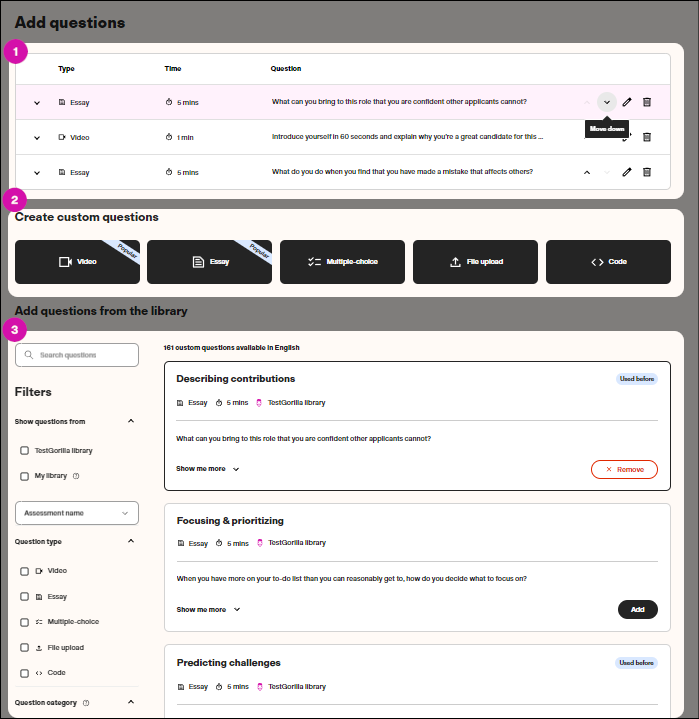
Task: Collapse the Question type filter section
Action: coord(131,541)
